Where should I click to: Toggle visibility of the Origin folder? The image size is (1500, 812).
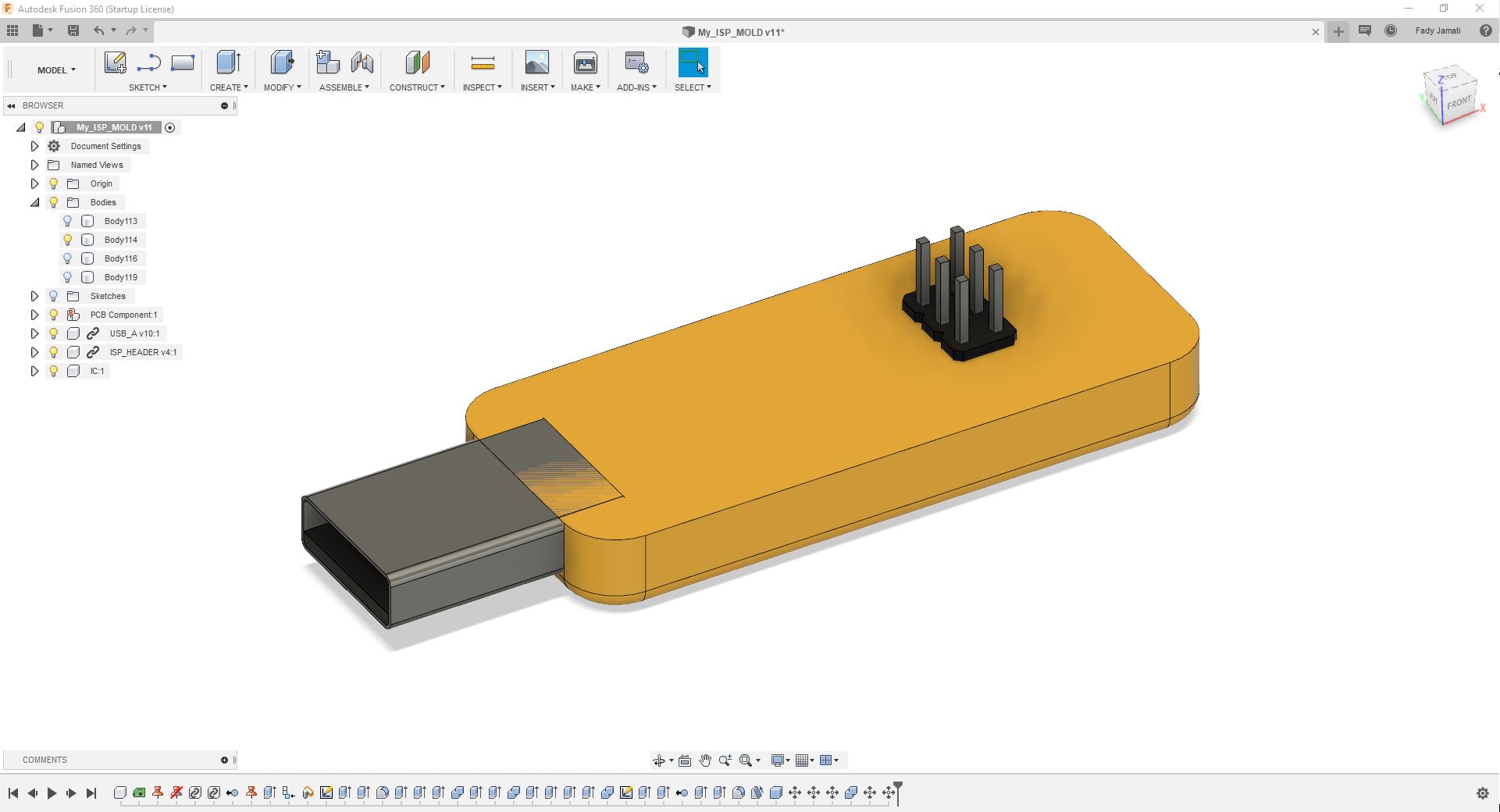54,183
